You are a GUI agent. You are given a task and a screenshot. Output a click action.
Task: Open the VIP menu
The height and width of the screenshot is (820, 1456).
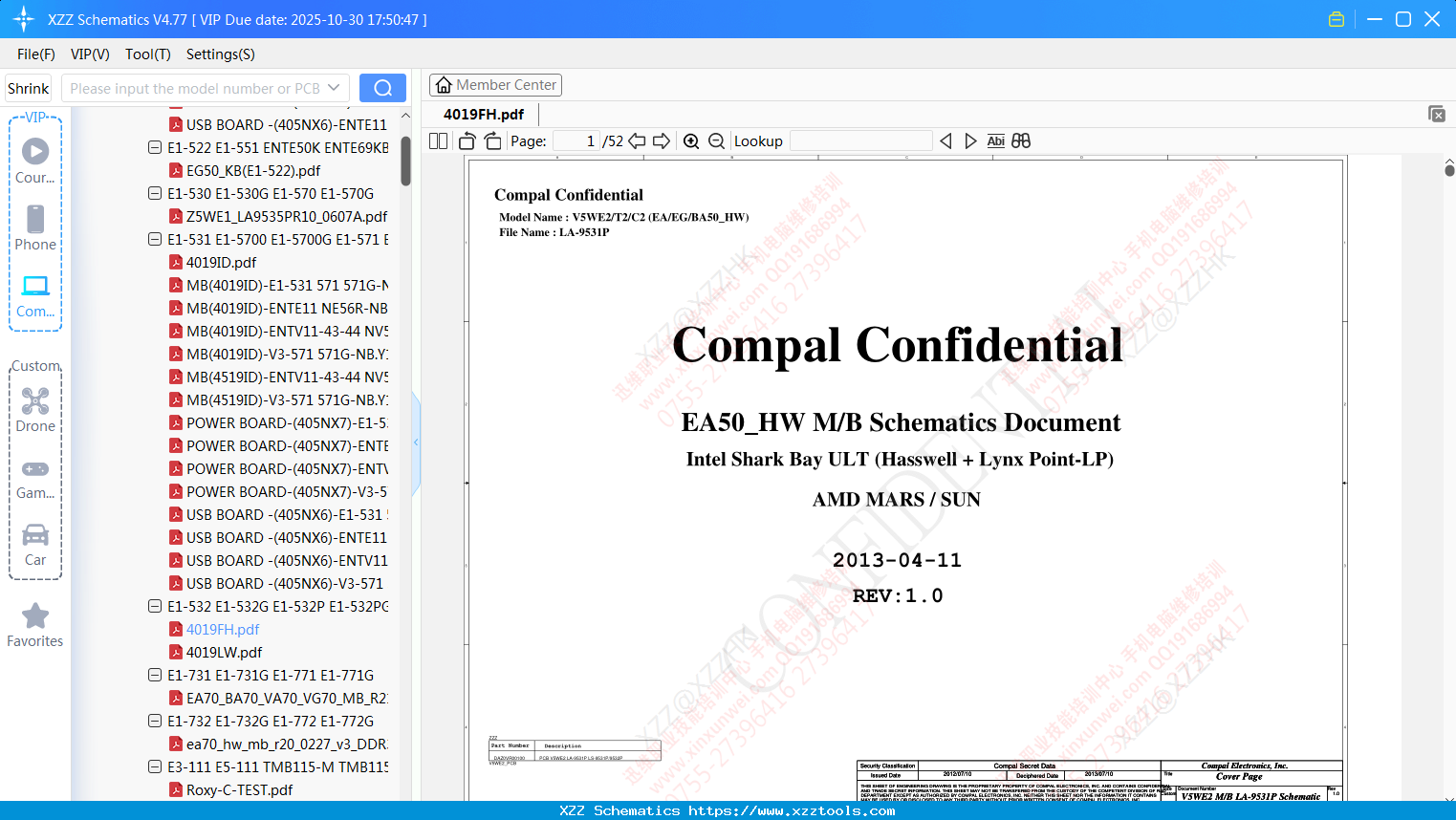point(90,54)
